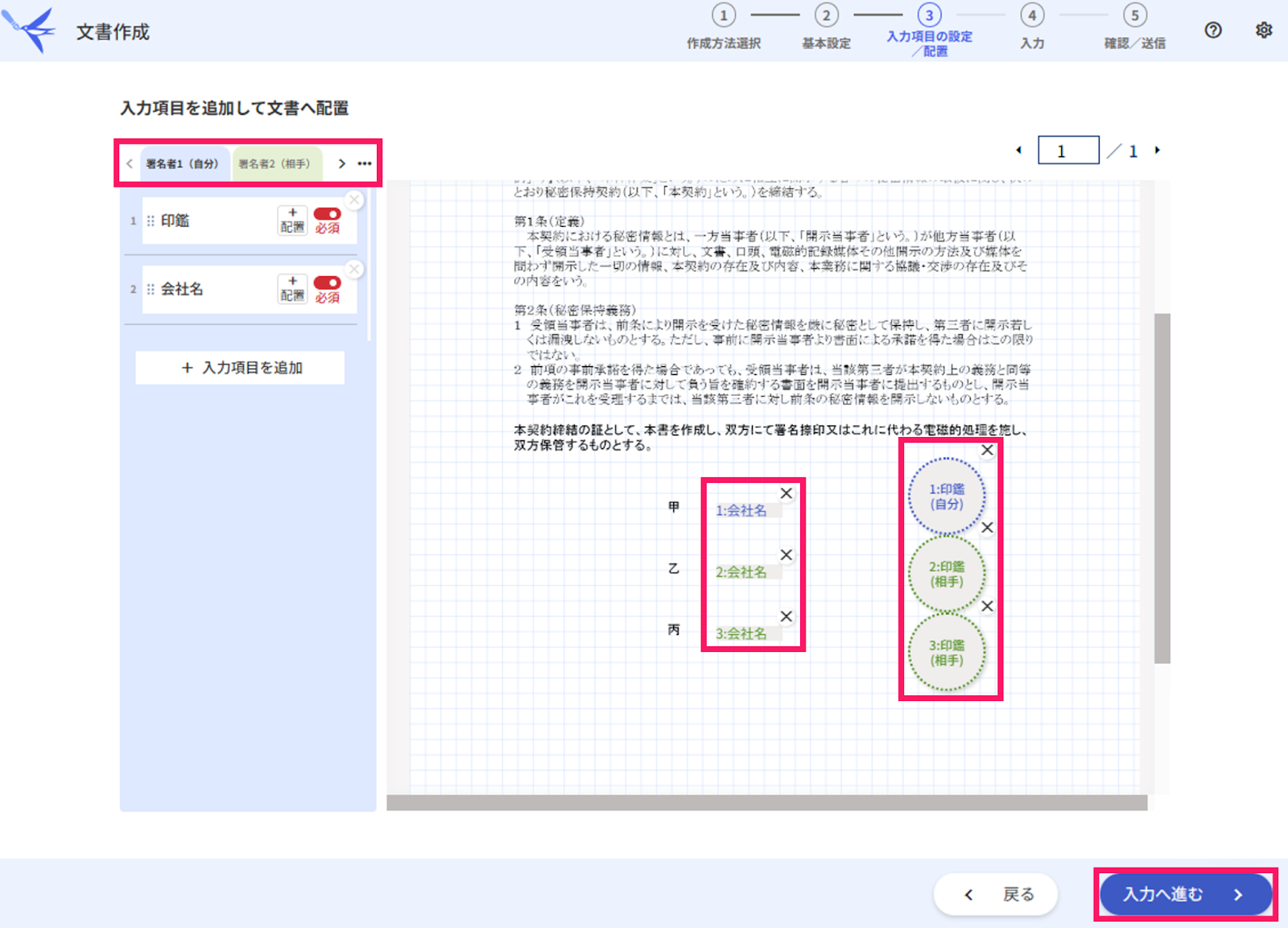This screenshot has height=928, width=1288.
Task: Switch to the 署名者2（相手） tab
Action: 278,163
